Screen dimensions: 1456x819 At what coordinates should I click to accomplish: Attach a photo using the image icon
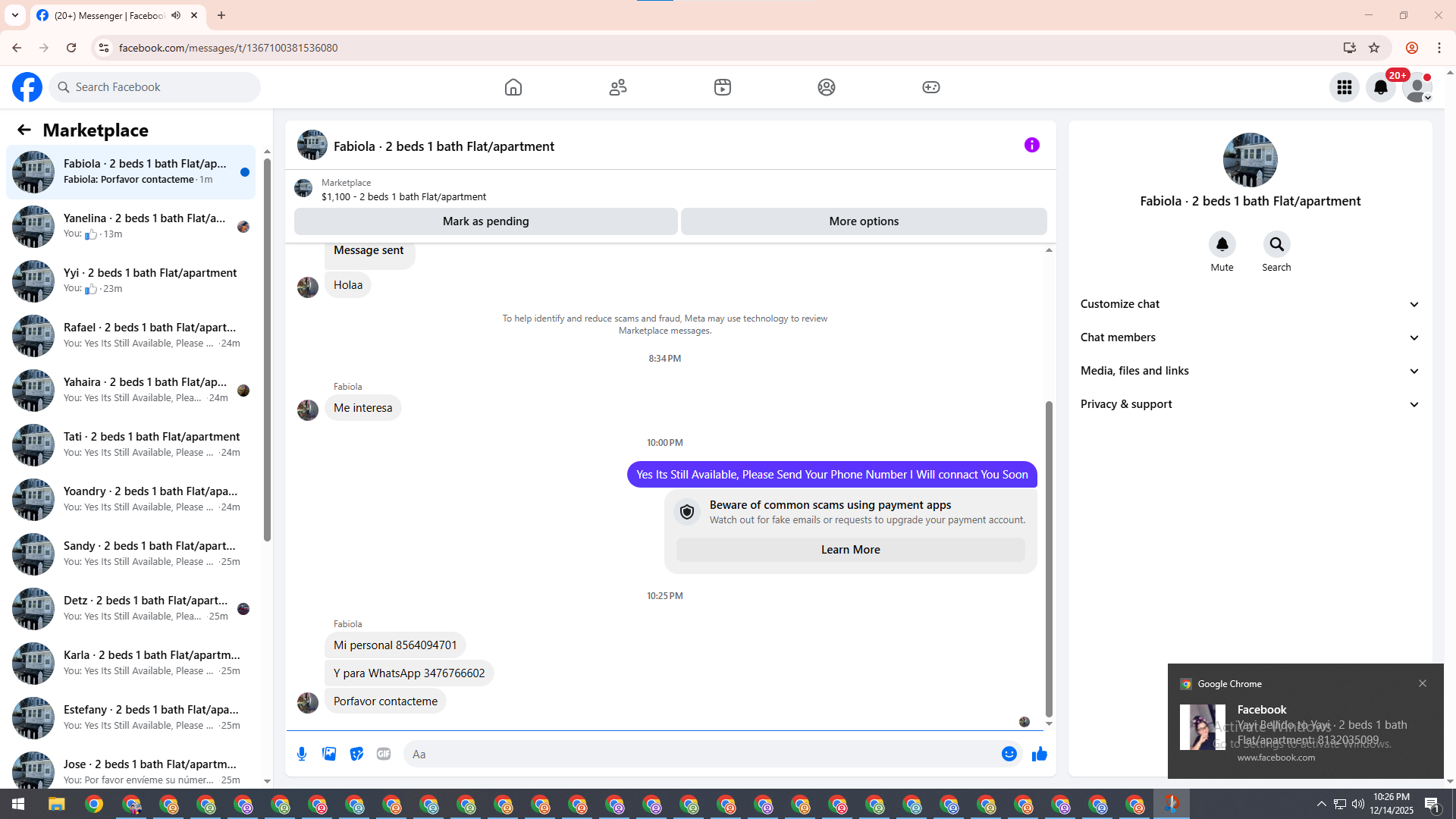tap(329, 754)
